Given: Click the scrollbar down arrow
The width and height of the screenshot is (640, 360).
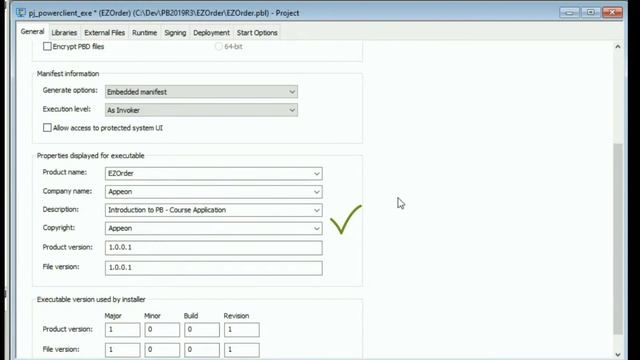Looking at the screenshot, I should 618,354.
